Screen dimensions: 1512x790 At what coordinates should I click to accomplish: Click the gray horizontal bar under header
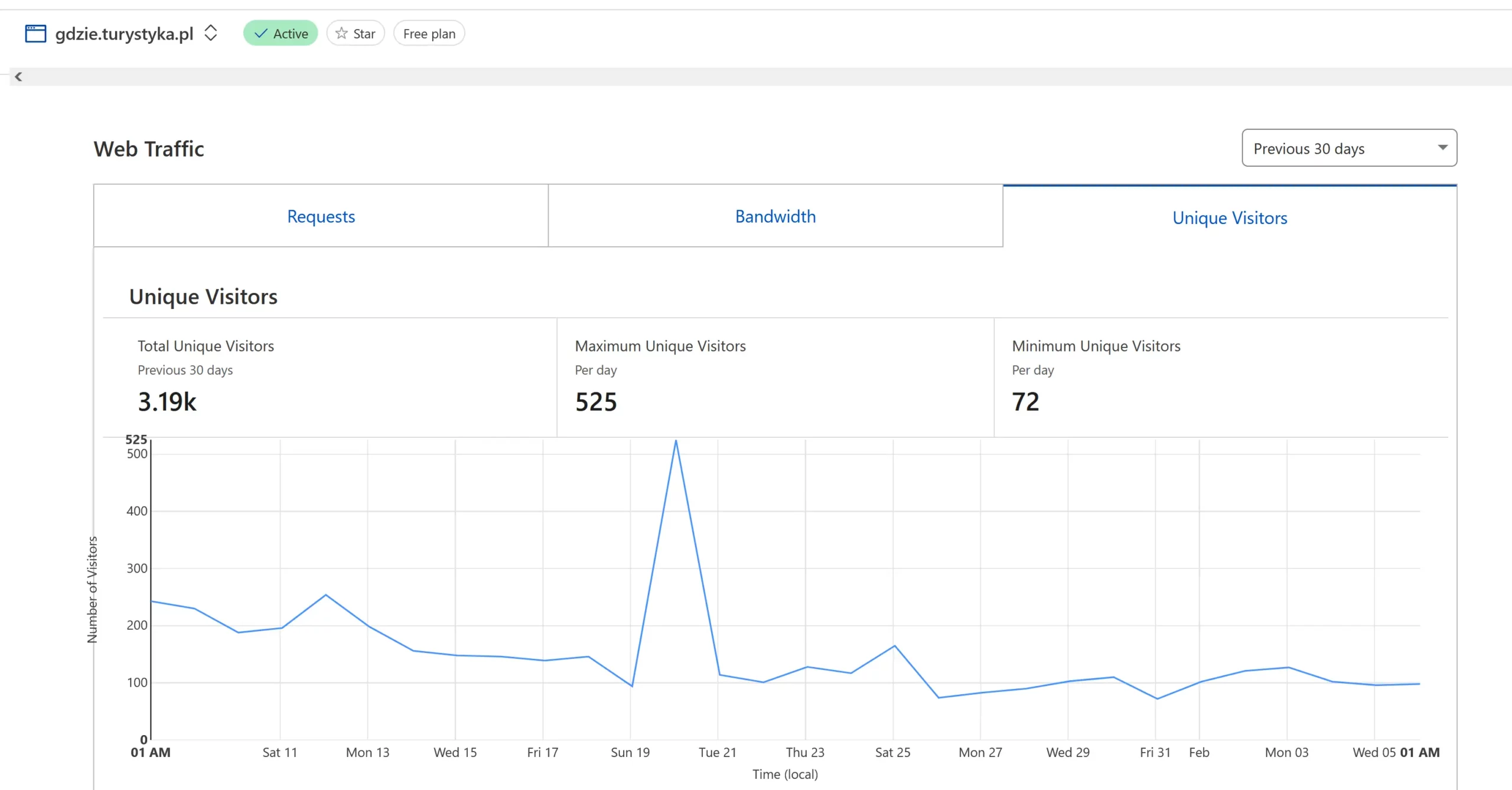coord(768,76)
